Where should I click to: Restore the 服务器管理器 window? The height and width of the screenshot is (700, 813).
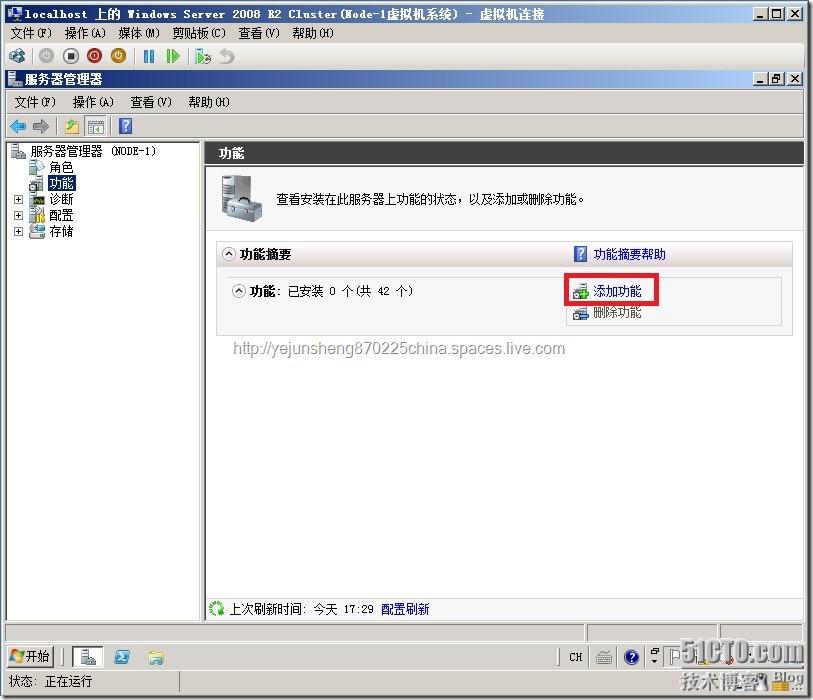777,79
